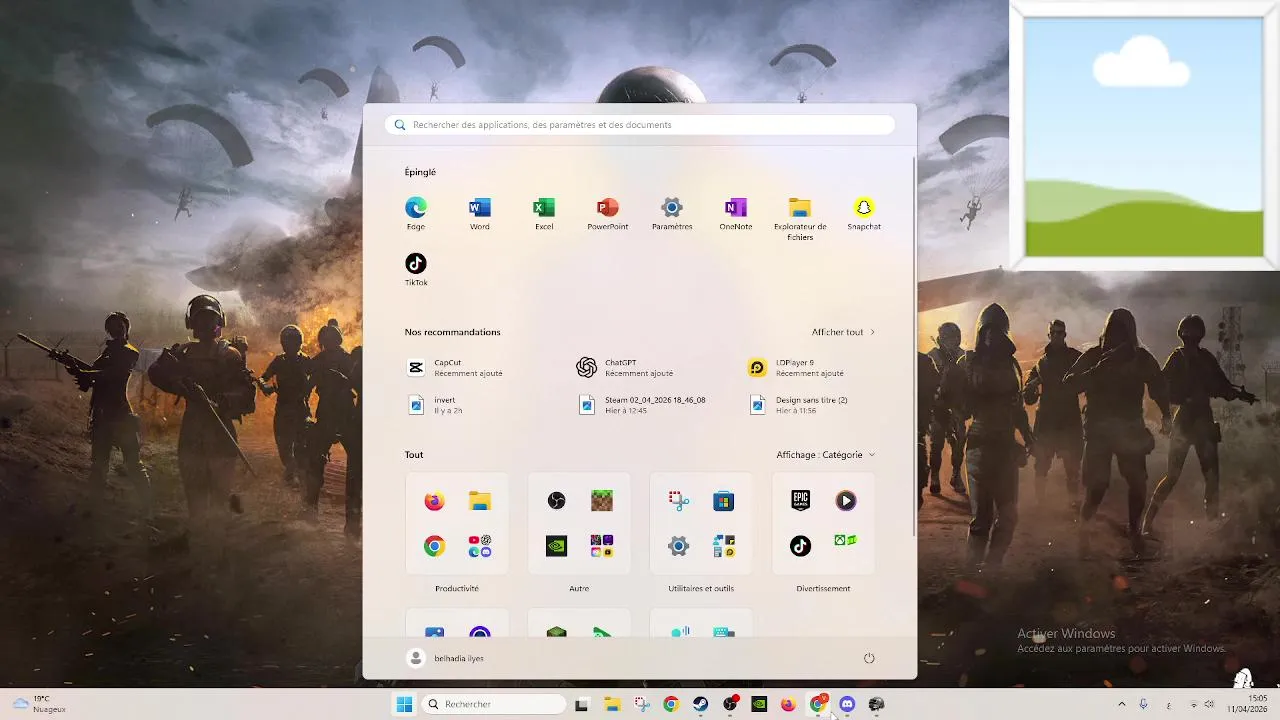Open recommended app CapCut
Viewport: 1280px width, 720px height.
(455, 368)
